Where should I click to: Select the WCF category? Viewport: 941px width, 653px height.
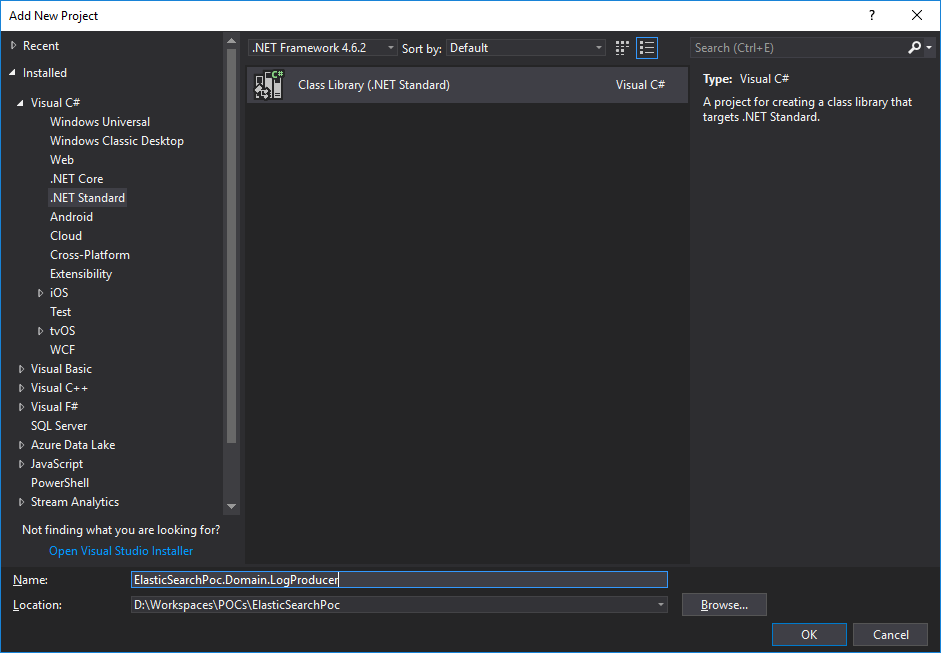[62, 350]
